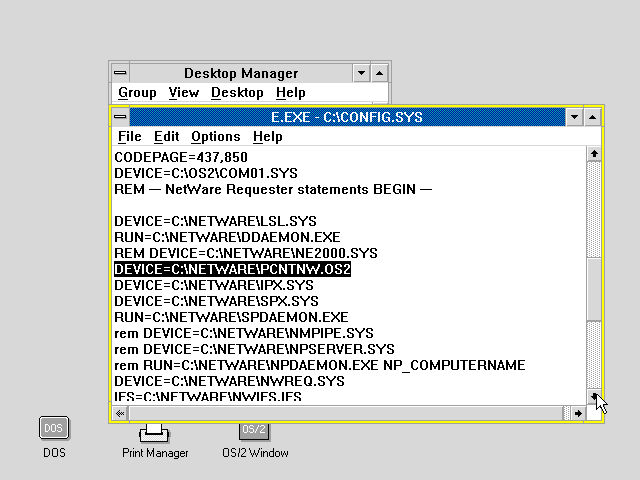Click horizontal scrollbar left arrow
The height and width of the screenshot is (480, 640).
click(121, 413)
